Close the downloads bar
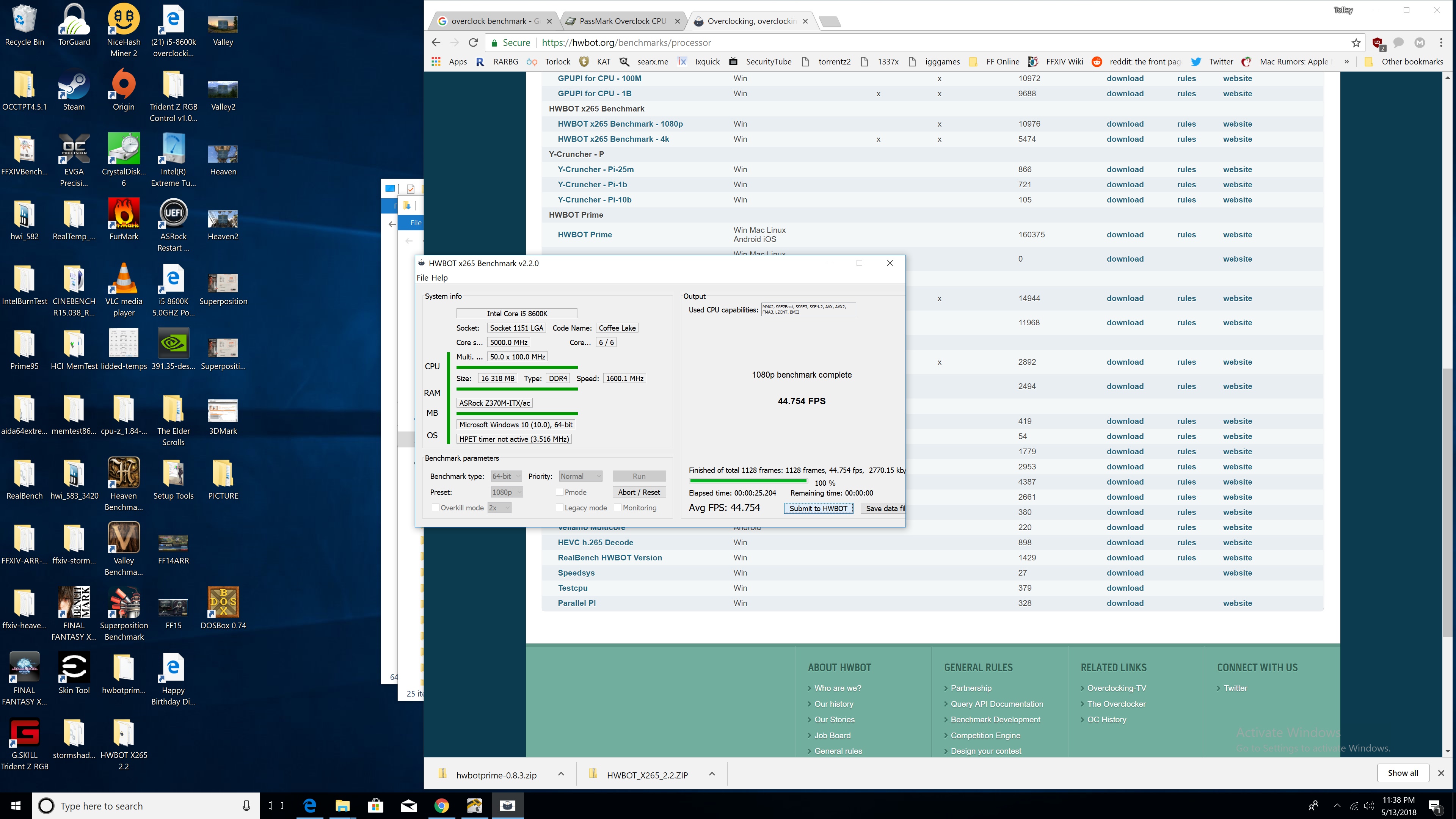Screen dimensions: 1456x819 pos(1441,773)
